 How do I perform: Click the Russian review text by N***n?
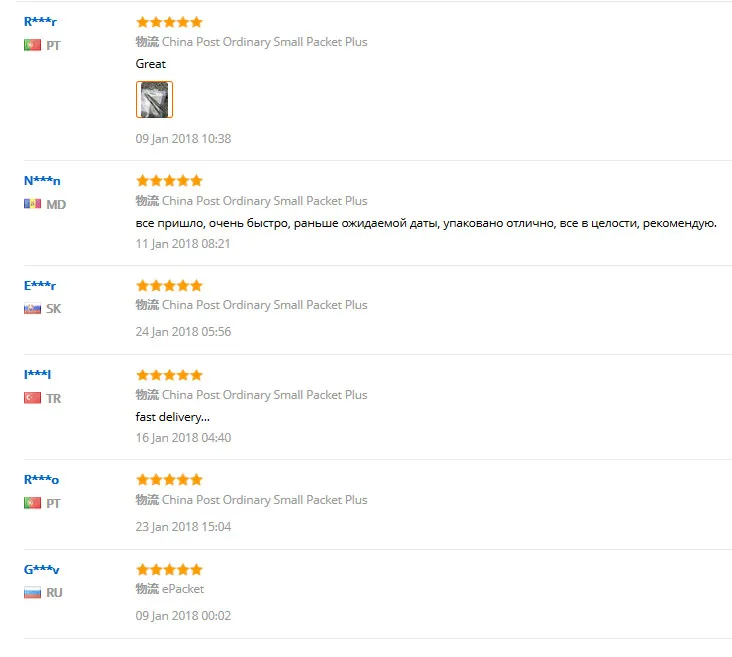(426, 223)
